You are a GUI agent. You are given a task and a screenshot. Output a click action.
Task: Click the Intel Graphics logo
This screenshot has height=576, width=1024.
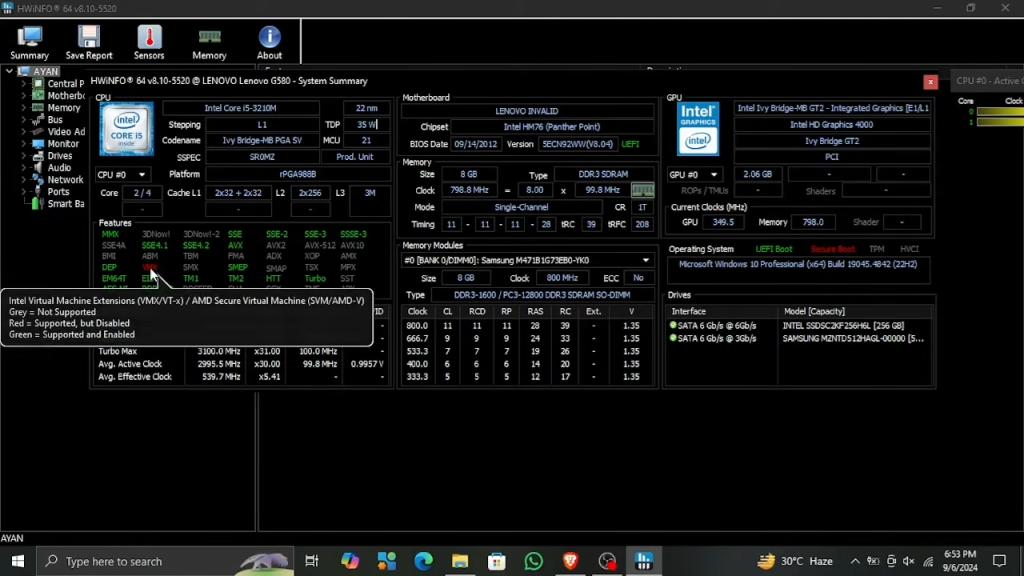click(697, 129)
